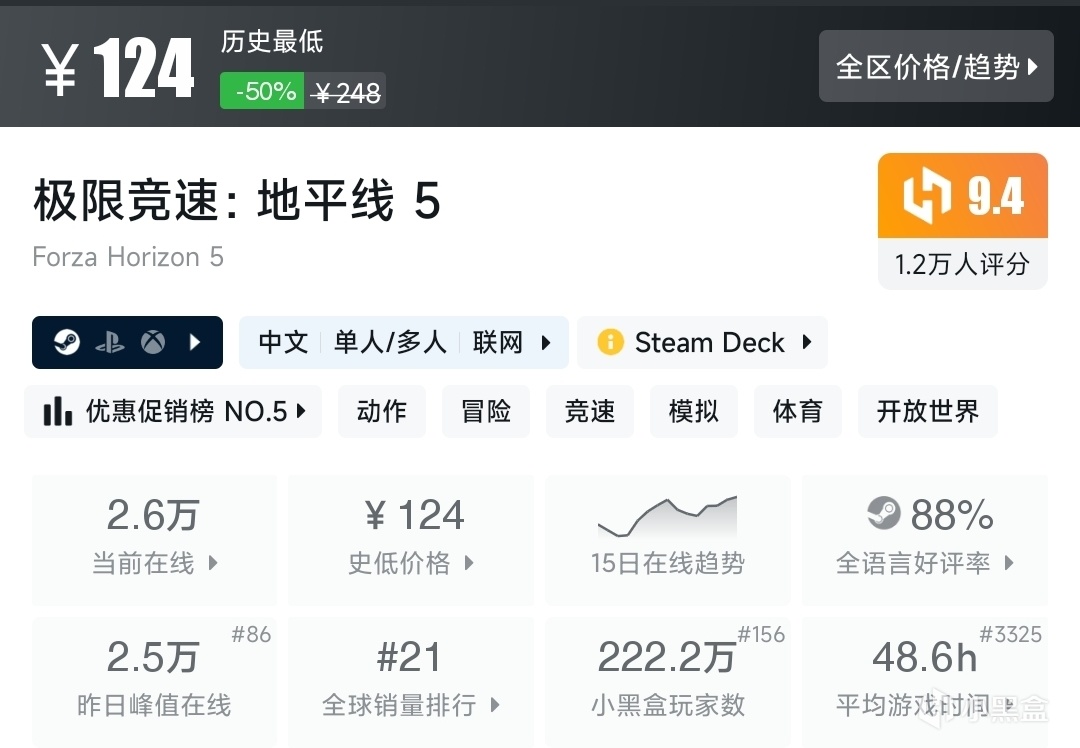Screen dimensions: 1080x748
Task: Click the Steam Deck yellow info icon
Action: [x=610, y=343]
